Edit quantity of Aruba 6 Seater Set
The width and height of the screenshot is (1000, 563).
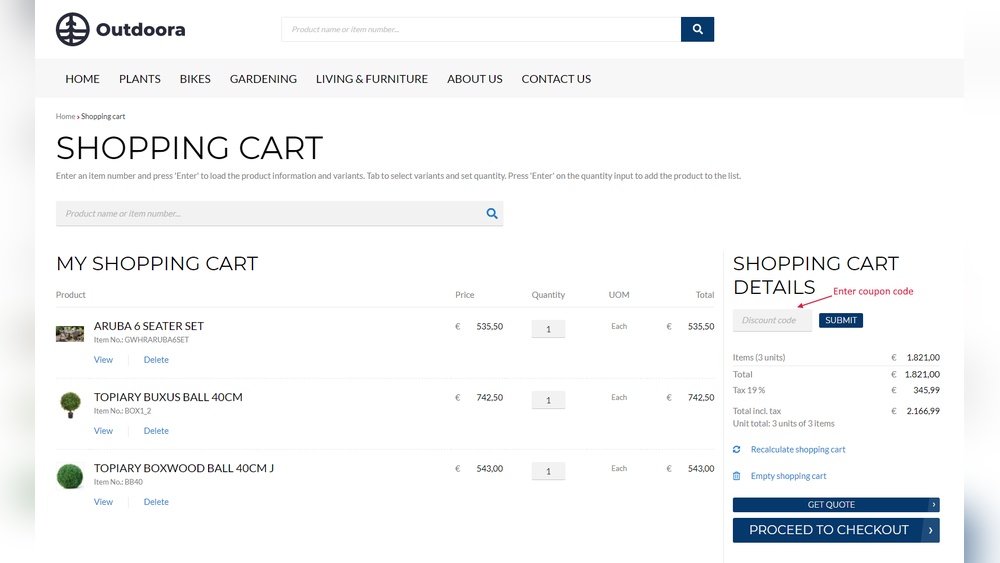point(548,329)
